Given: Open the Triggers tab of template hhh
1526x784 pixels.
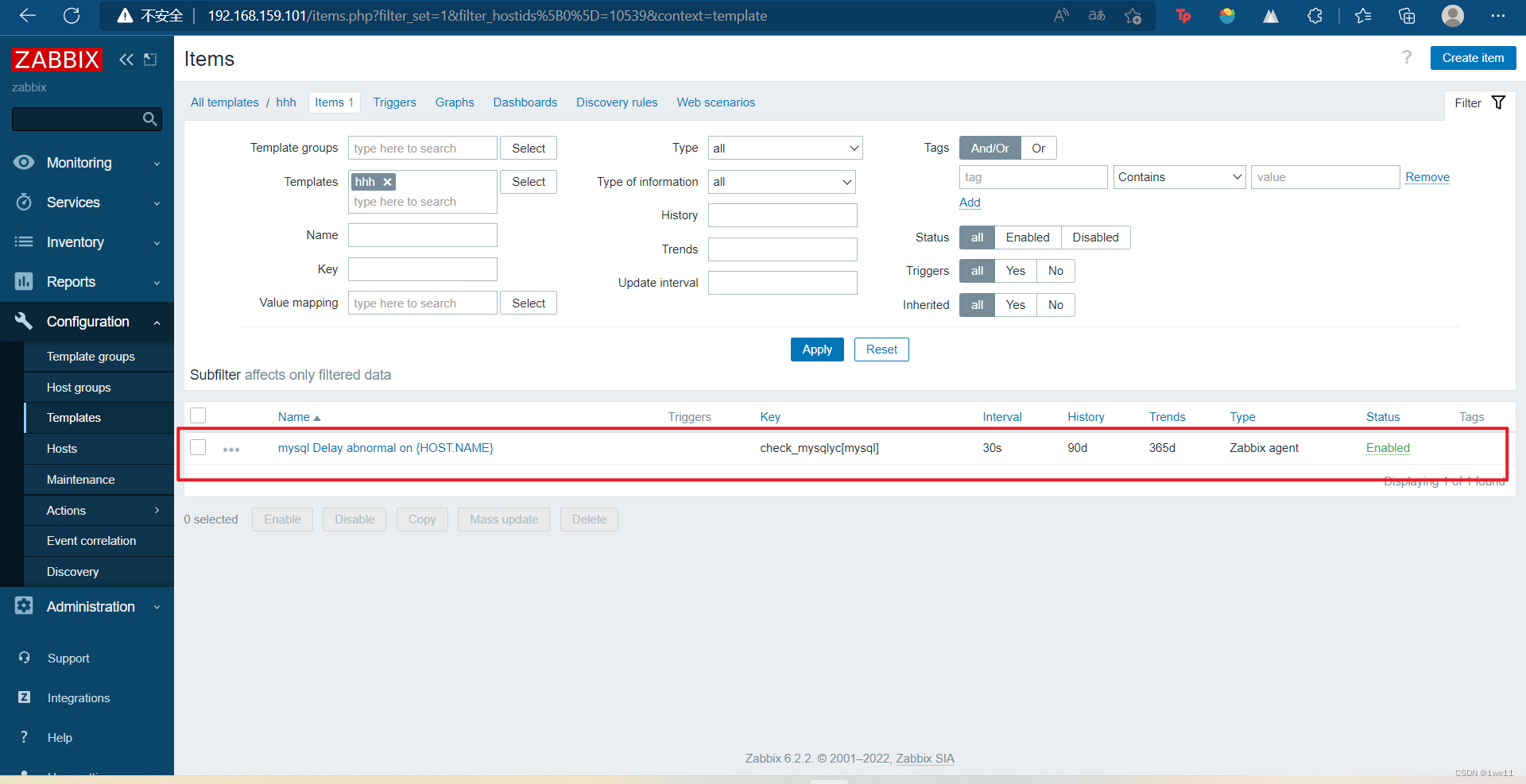Looking at the screenshot, I should click(x=394, y=102).
